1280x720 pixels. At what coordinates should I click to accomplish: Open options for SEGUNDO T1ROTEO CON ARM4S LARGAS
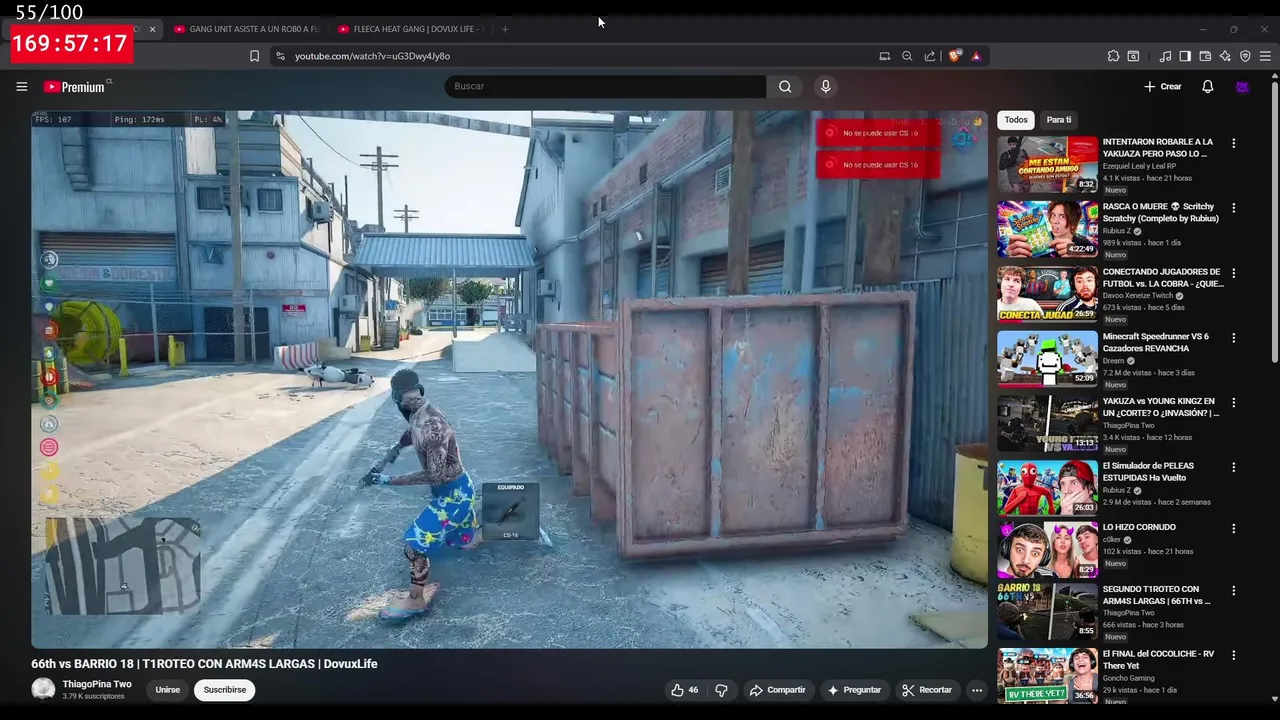coord(1233,590)
